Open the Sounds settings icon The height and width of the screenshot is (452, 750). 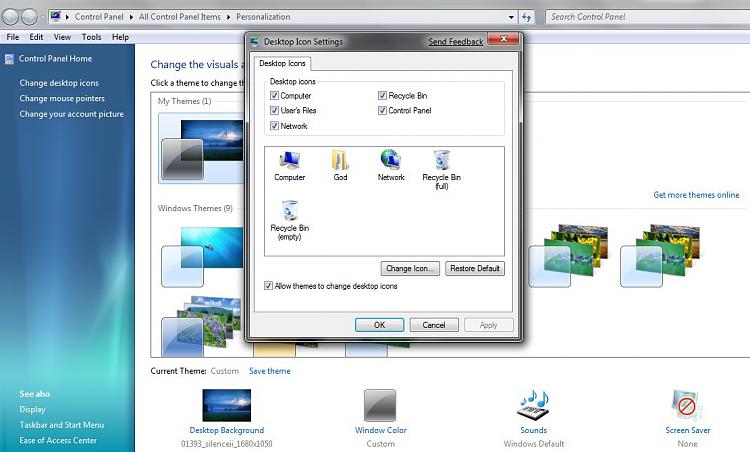click(x=534, y=405)
